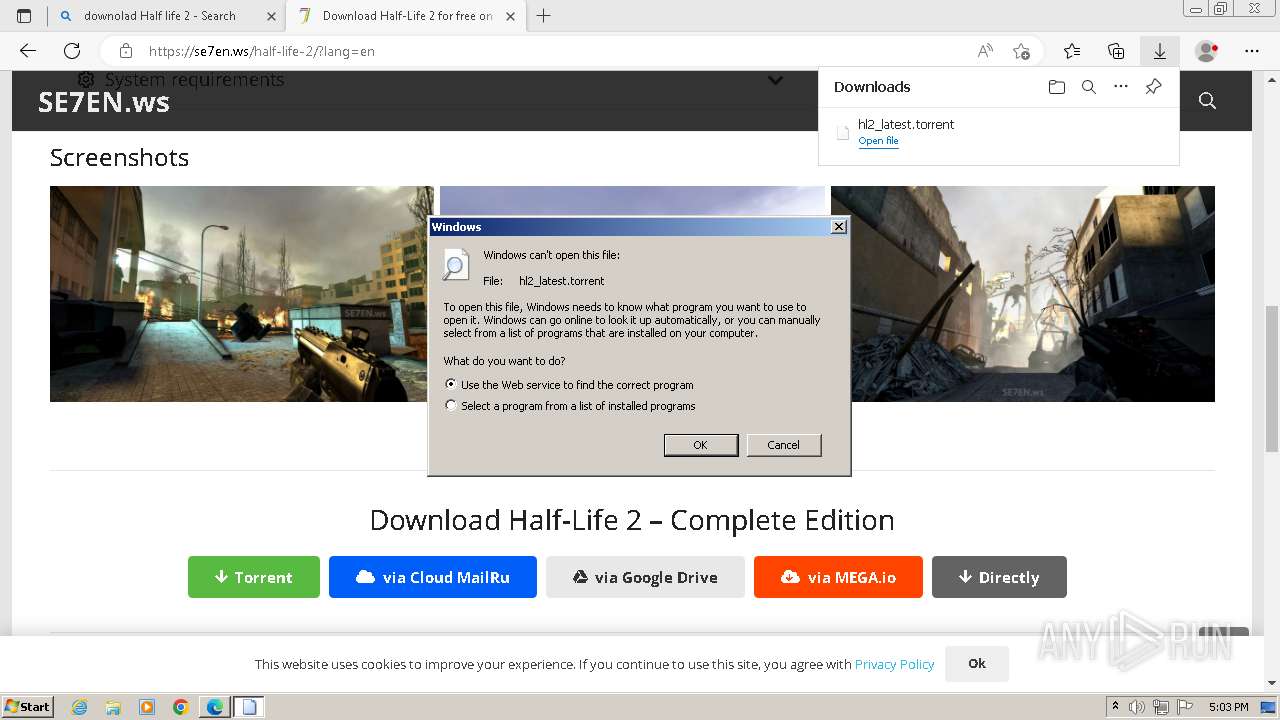Search downloads magnifier icon
Viewport: 1280px width, 720px height.
tap(1089, 87)
